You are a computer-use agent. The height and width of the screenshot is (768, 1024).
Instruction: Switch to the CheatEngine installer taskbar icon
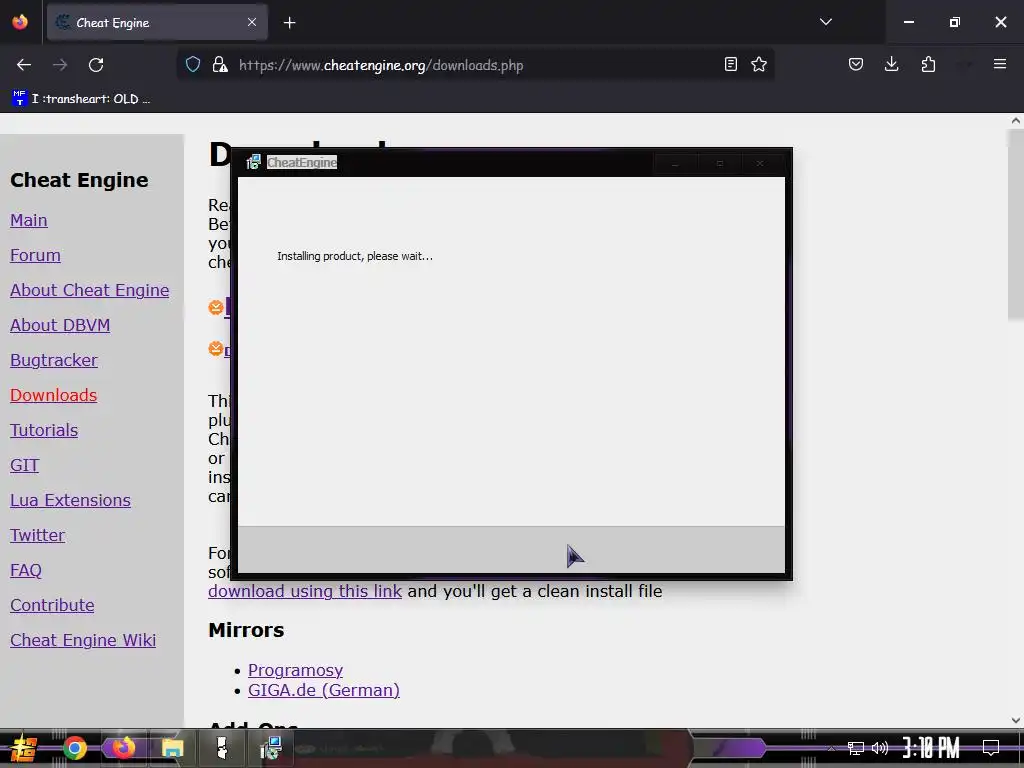(270, 748)
